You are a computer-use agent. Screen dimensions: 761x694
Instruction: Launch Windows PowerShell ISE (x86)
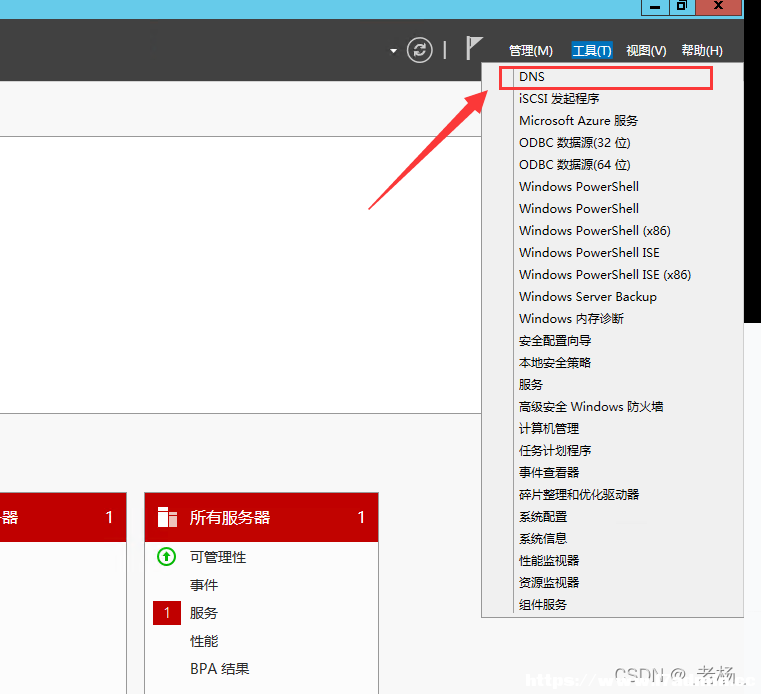[x=605, y=275]
